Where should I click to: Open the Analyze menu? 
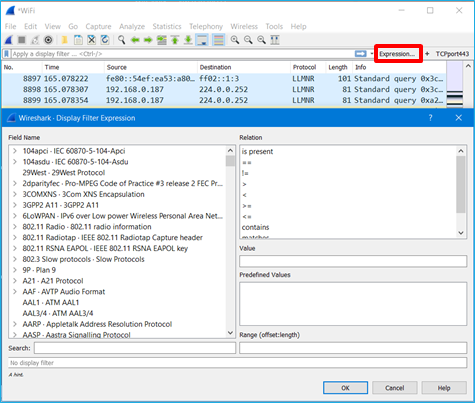pyautogui.click(x=132, y=26)
